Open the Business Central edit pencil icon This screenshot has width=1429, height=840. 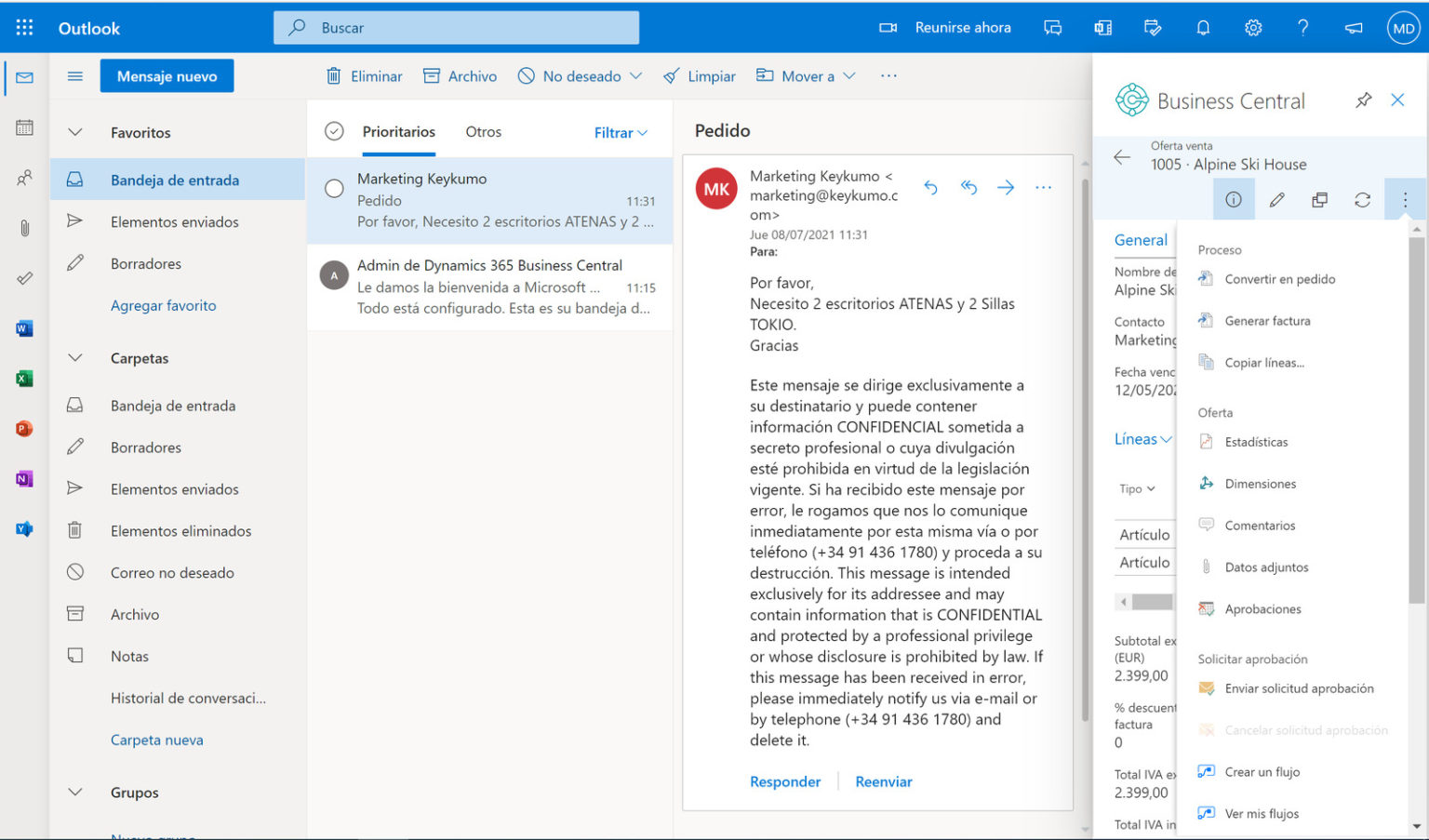pyautogui.click(x=1276, y=199)
